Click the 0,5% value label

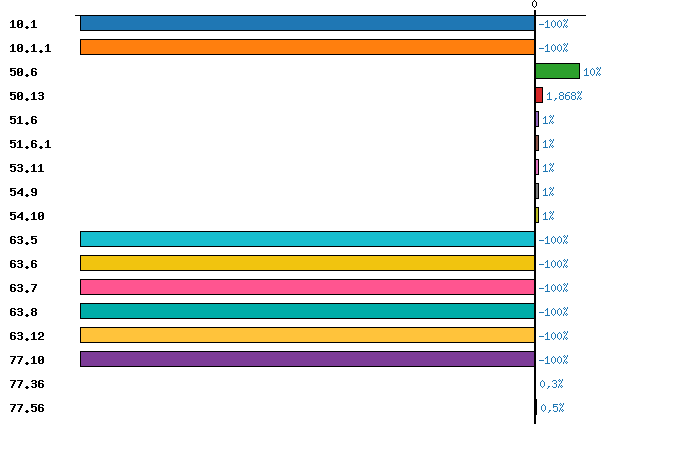coord(552,408)
